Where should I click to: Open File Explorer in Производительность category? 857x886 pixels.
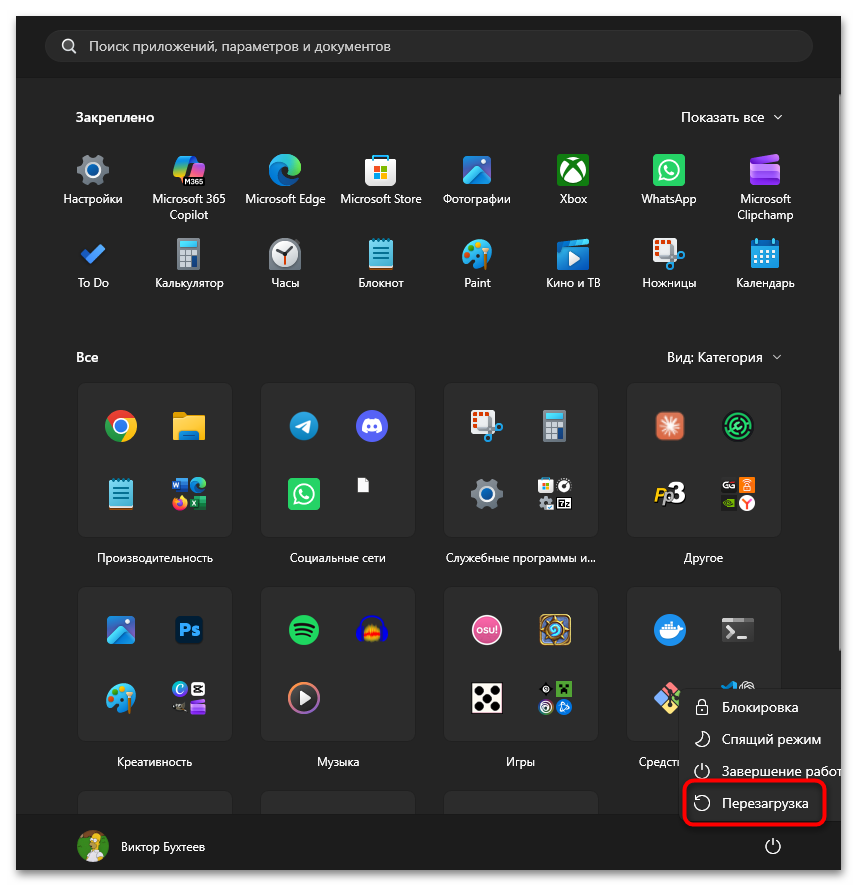point(189,426)
